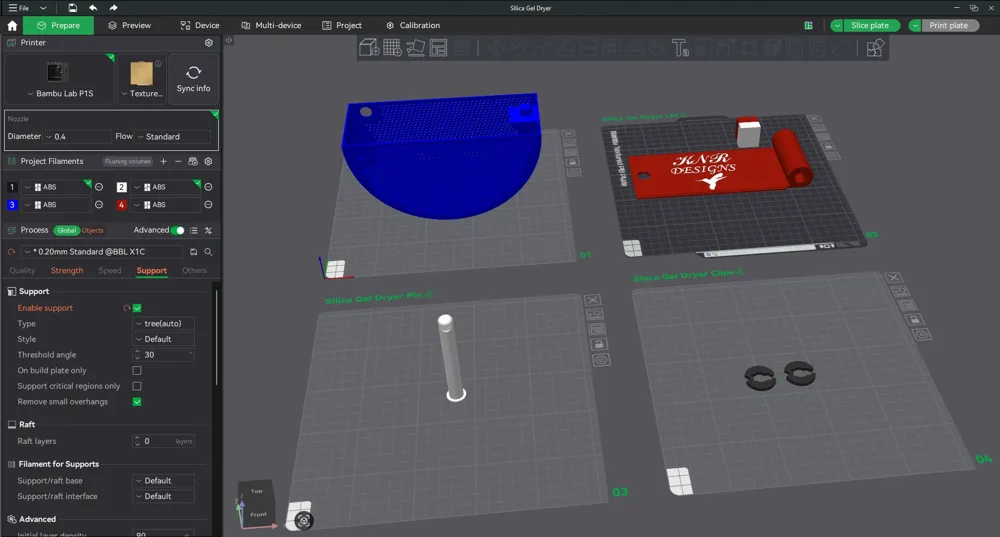
Task: Open the Flow Standard dropdown
Action: pos(173,136)
